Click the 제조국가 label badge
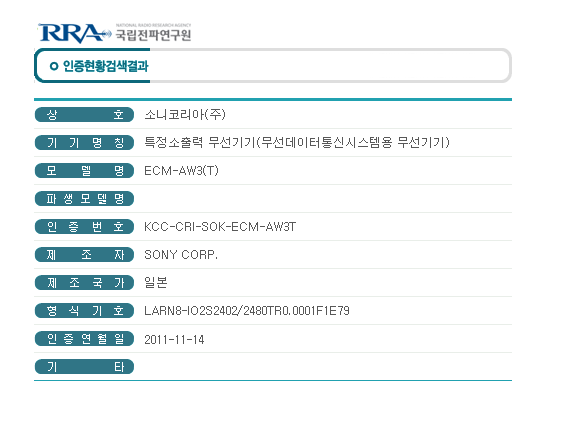Screen dimensions: 564x435 click(84, 283)
